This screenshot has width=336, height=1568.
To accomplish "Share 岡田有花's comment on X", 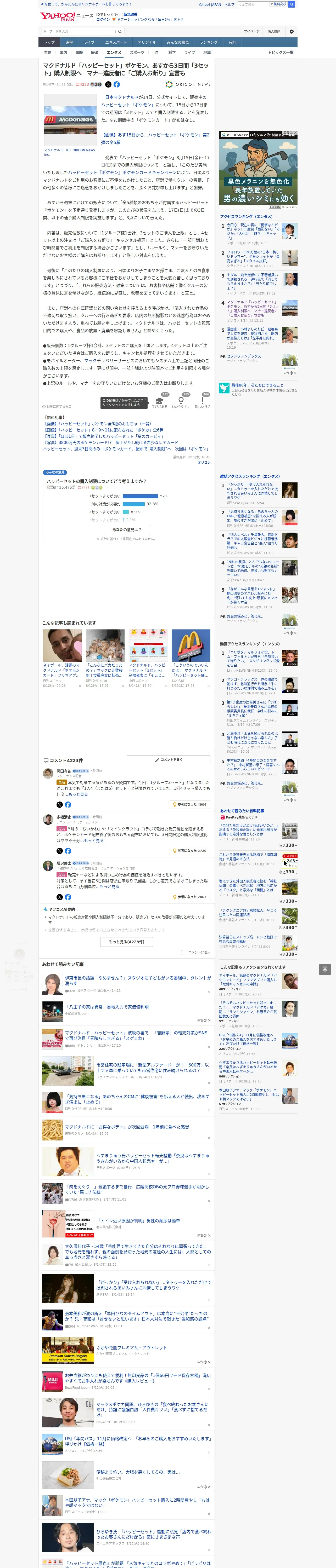I will point(60,805).
